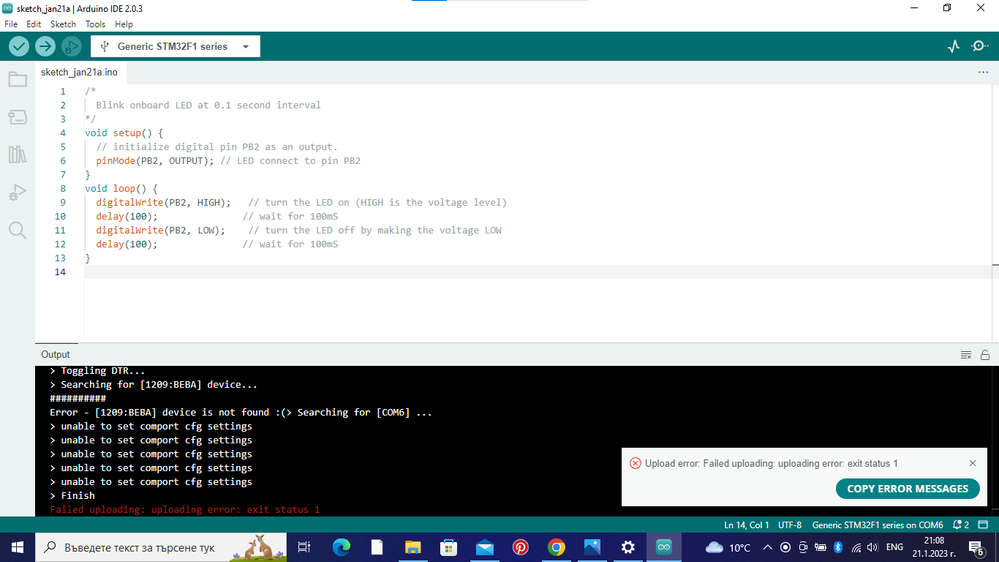Click the notifications bell in status bar
The image size is (999, 562).
click(960, 525)
